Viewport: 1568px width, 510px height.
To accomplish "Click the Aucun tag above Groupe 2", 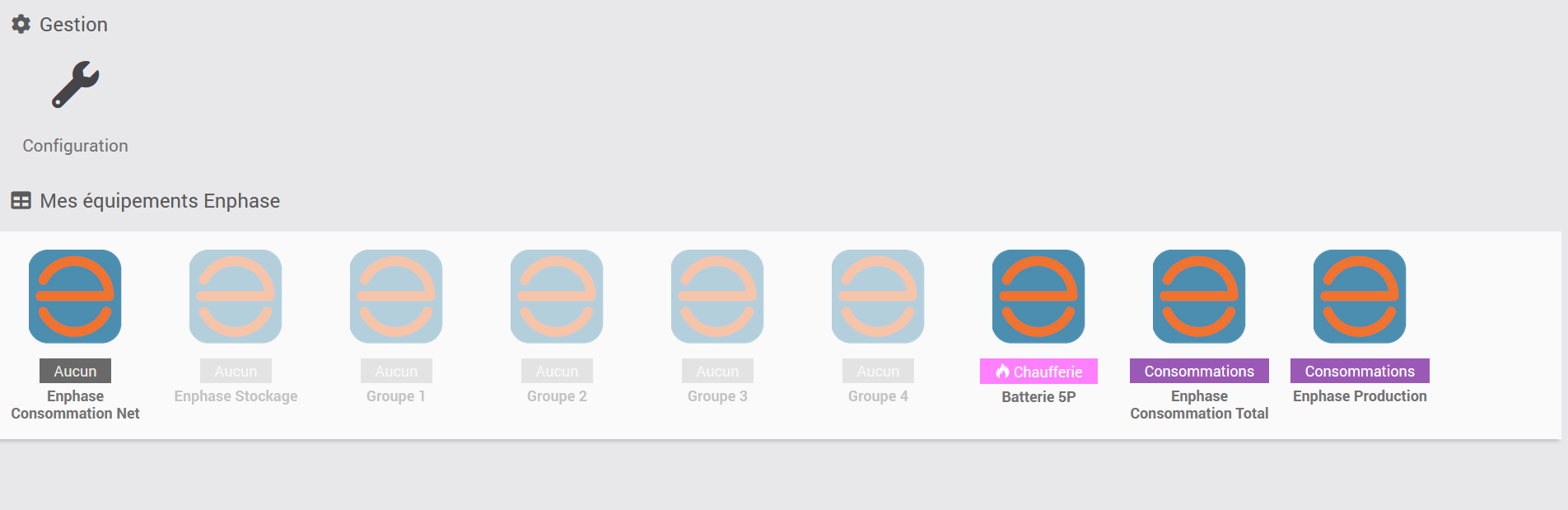I will [x=557, y=371].
